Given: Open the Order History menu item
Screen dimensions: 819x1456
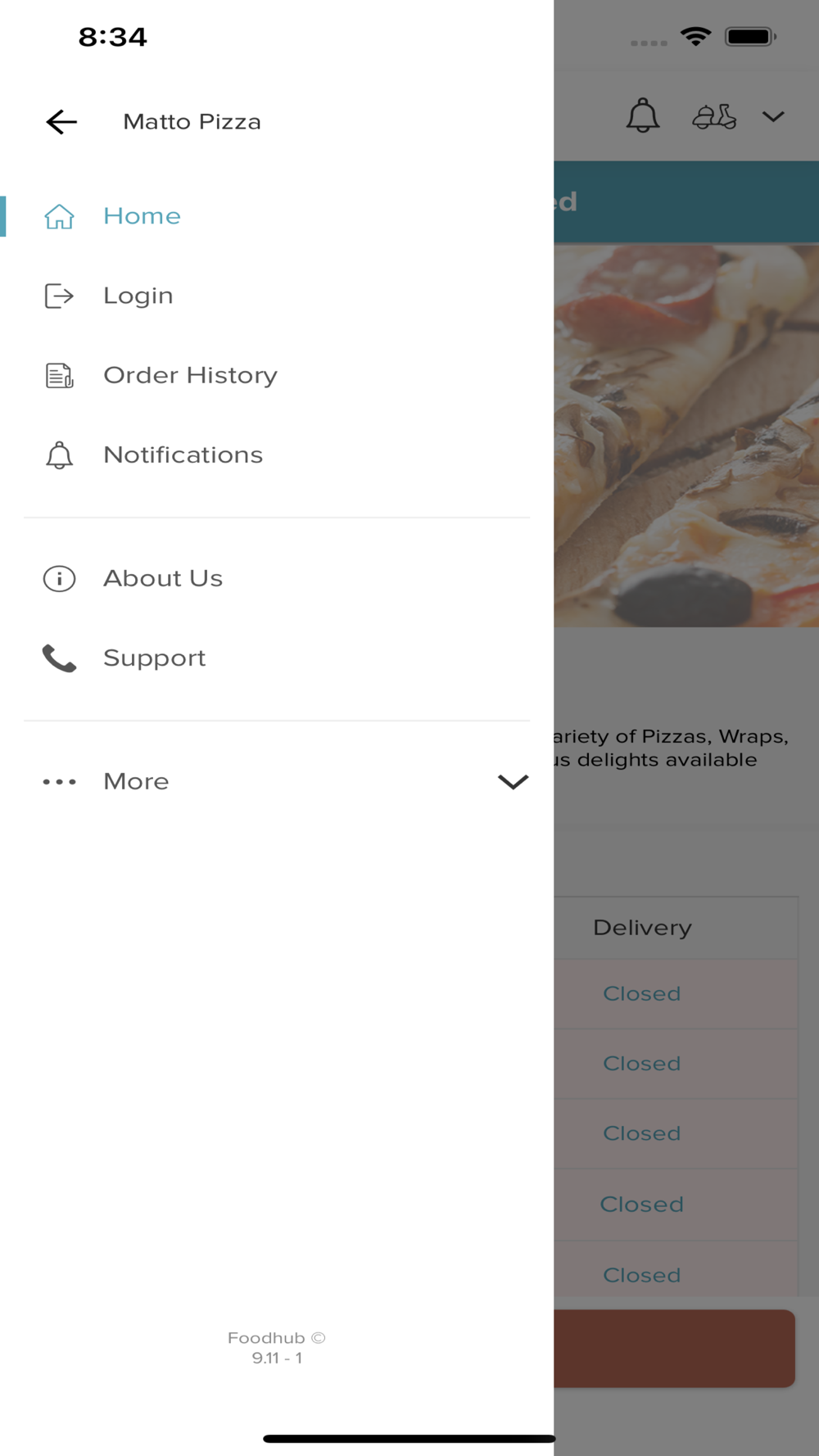Looking at the screenshot, I should 190,375.
